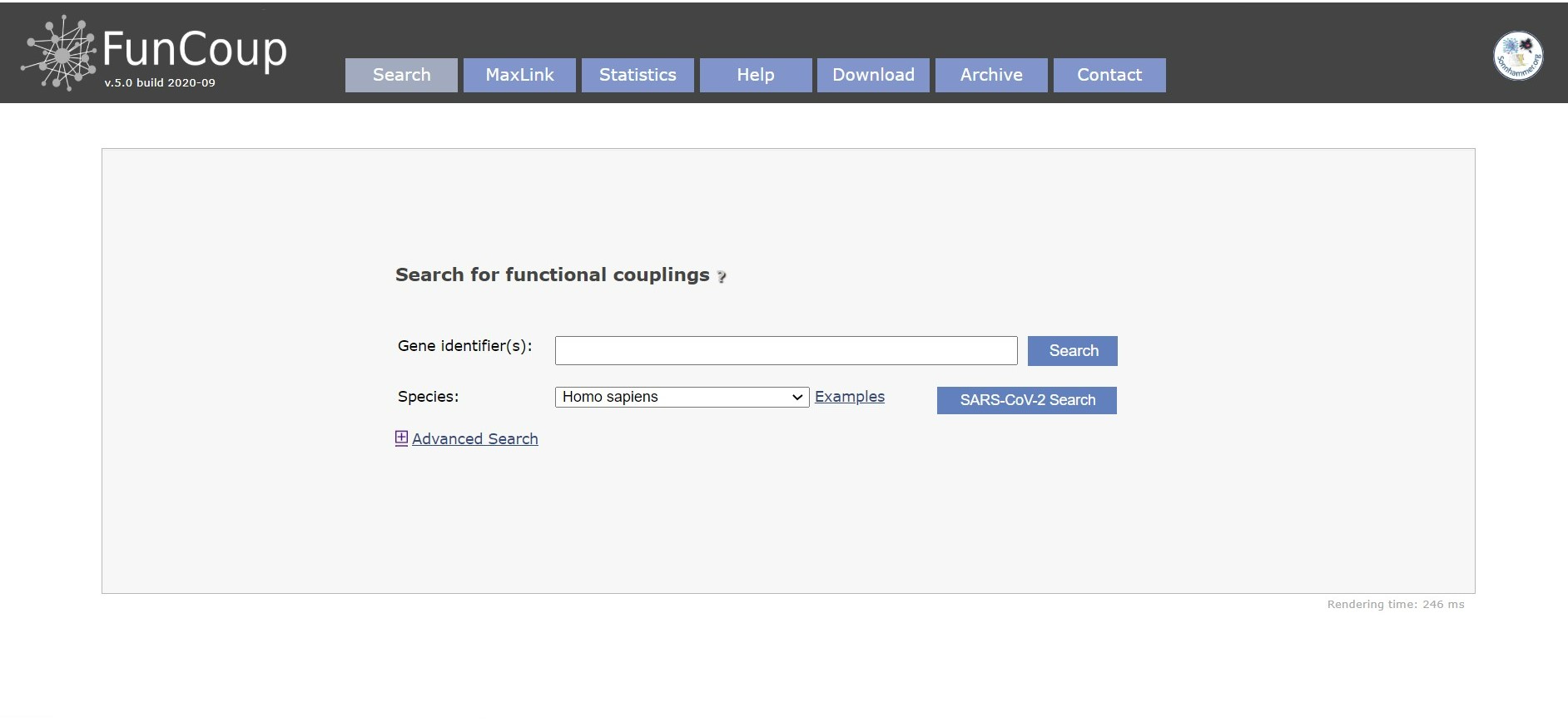Image resolution: width=1568 pixels, height=722 pixels.
Task: Go to the Statistics tab
Action: pos(638,75)
